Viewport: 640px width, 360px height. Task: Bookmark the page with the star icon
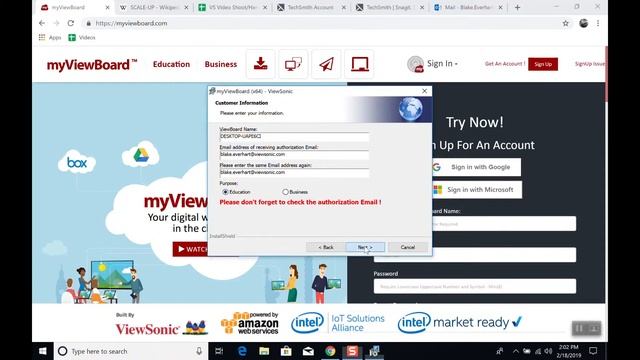click(x=565, y=23)
